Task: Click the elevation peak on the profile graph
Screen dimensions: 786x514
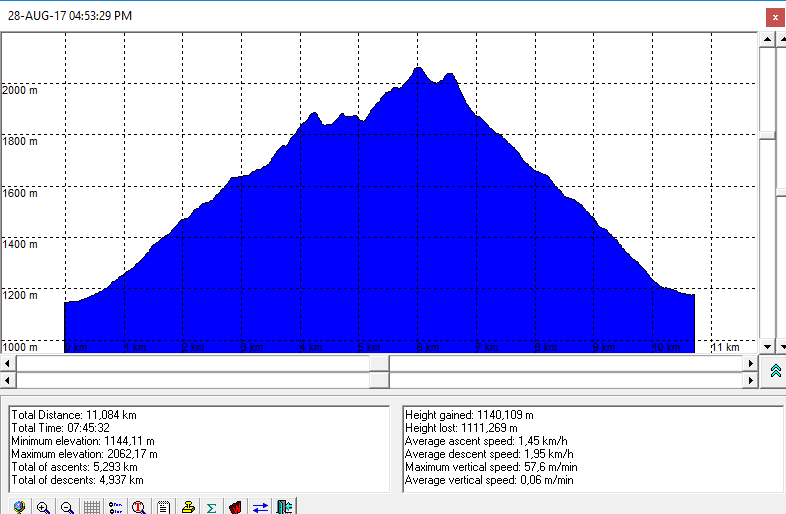Action: (418, 68)
